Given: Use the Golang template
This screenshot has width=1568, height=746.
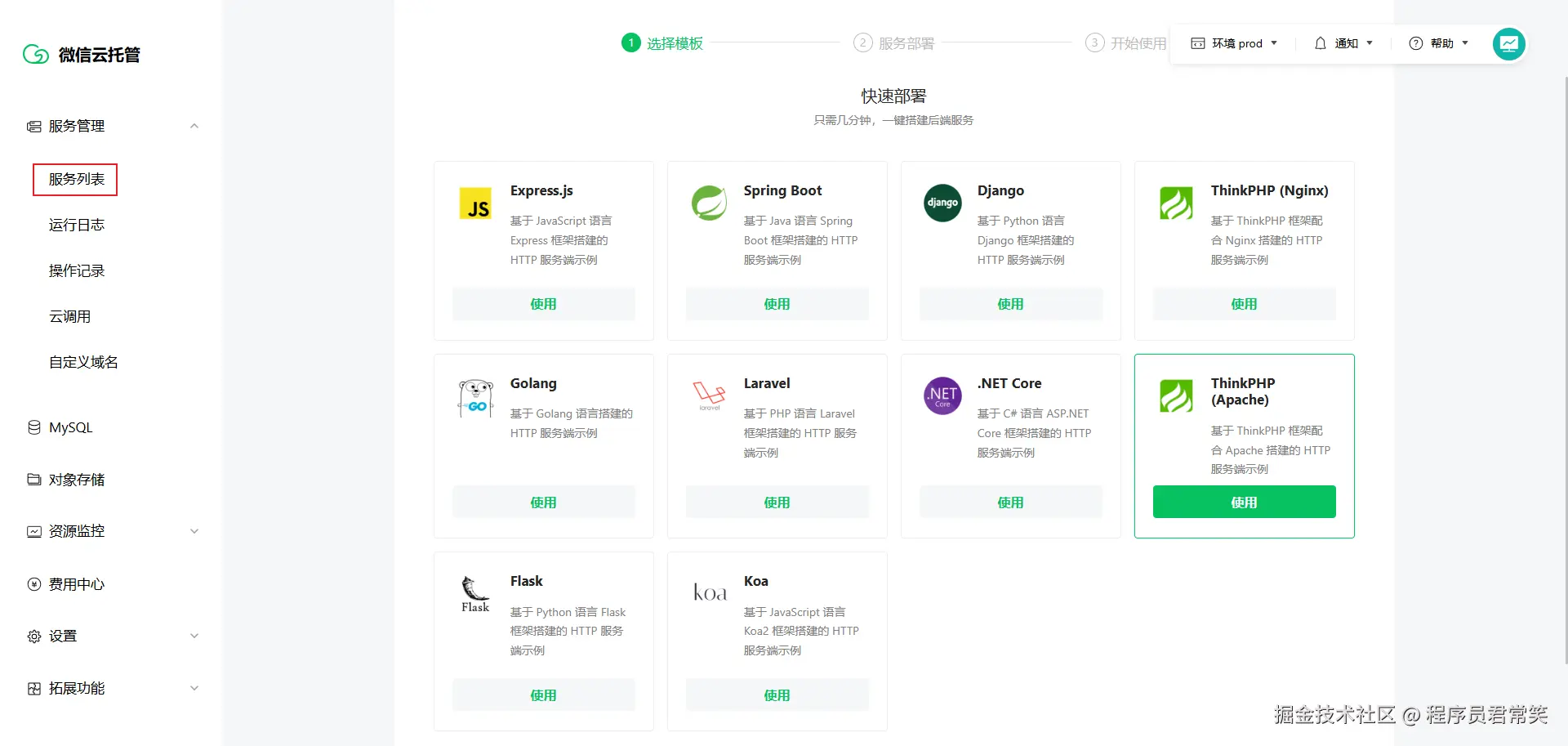Looking at the screenshot, I should (x=544, y=503).
